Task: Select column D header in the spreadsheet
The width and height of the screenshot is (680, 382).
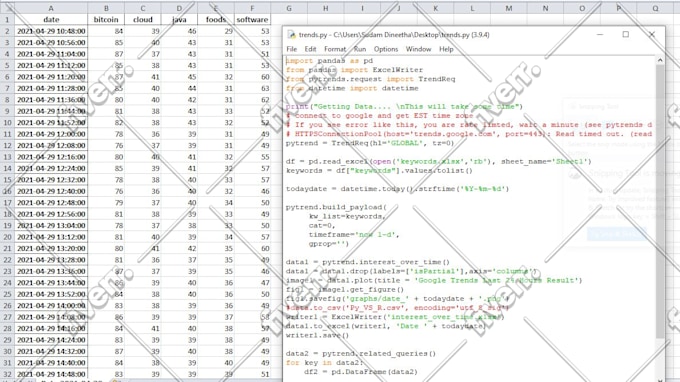Action: 179,8
